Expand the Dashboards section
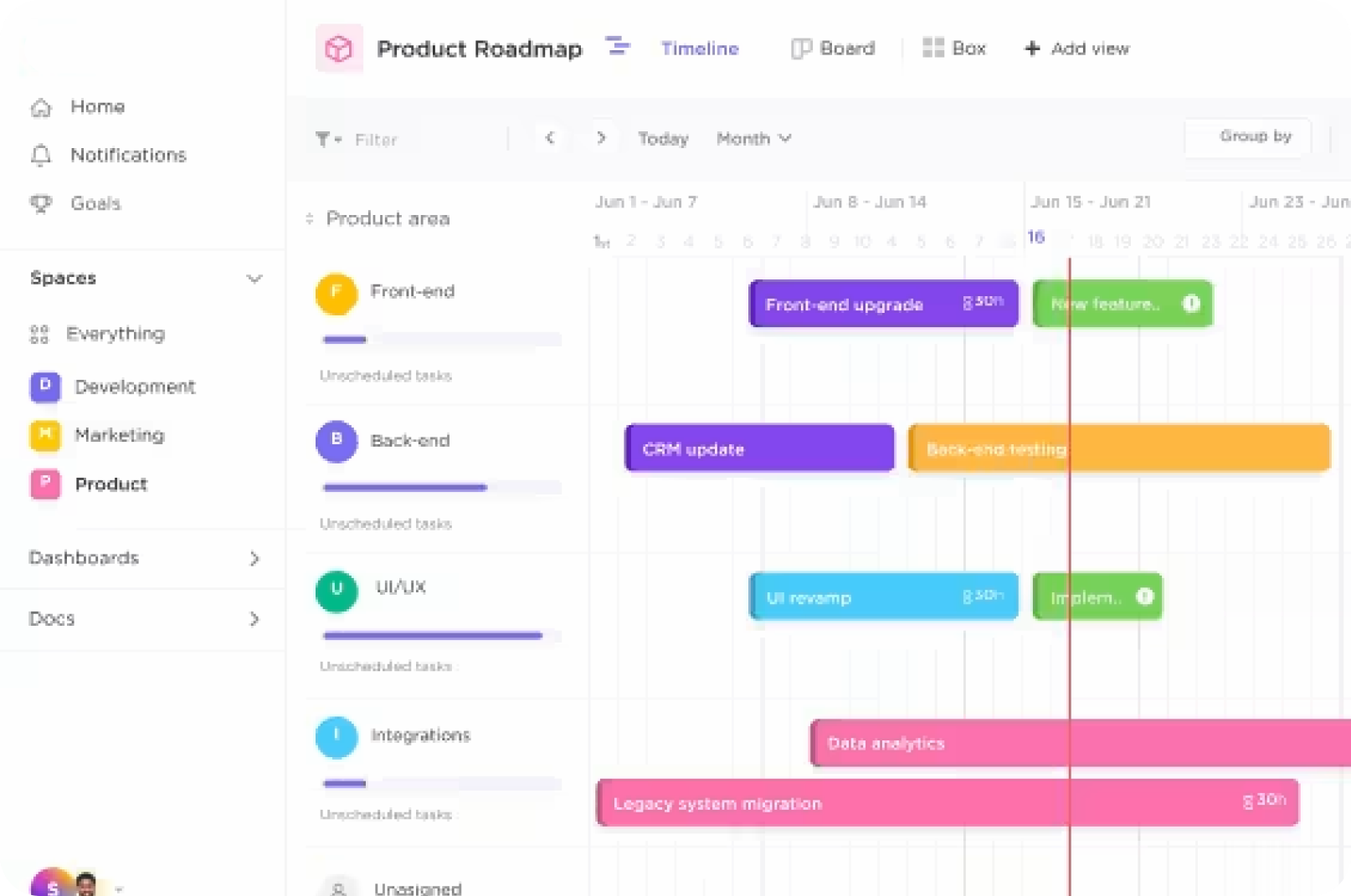This screenshot has width=1351, height=896. click(254, 558)
